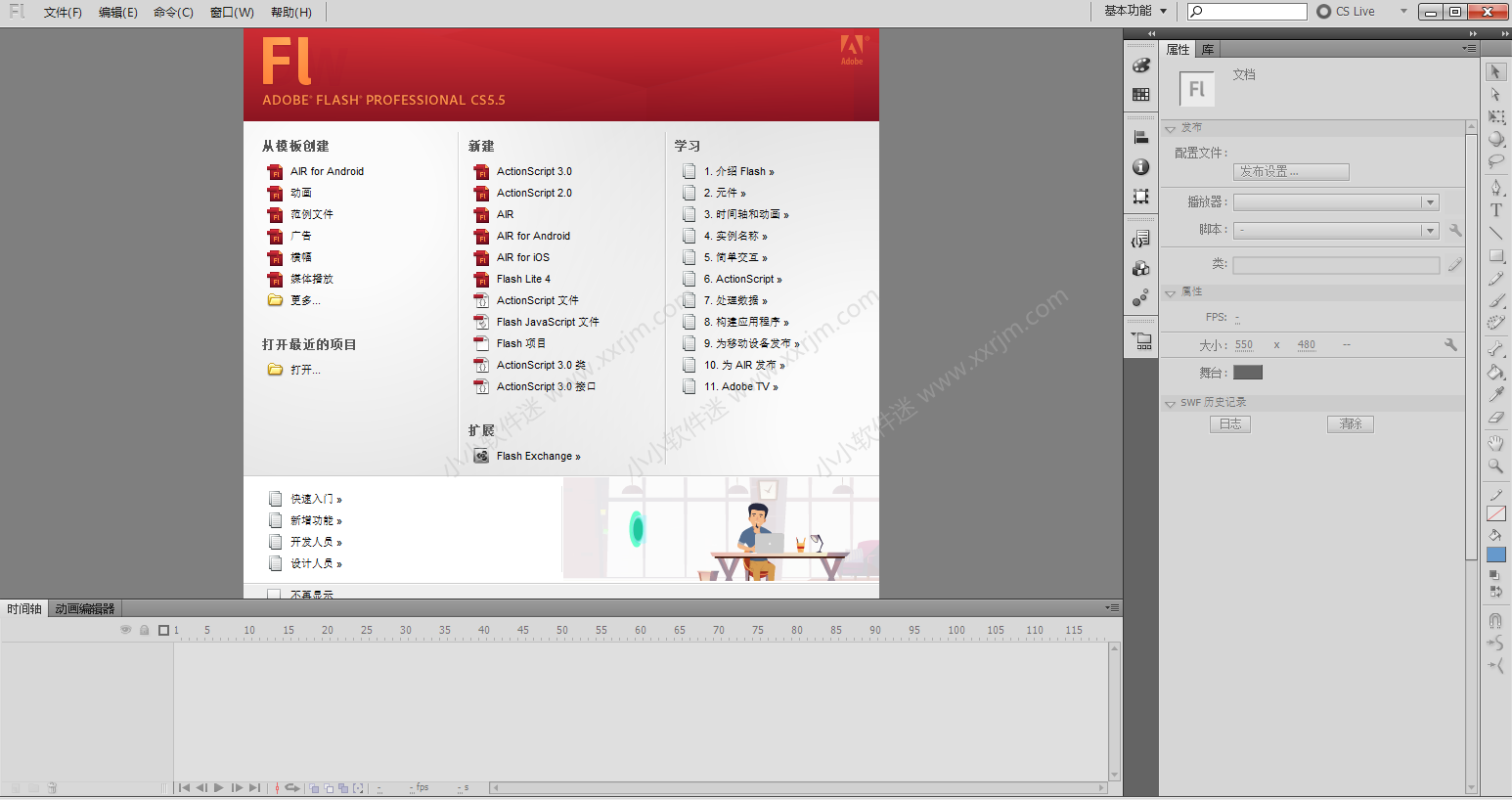The height and width of the screenshot is (800, 1512).
Task: Toggle onion skin outlines button
Action: tap(330, 787)
